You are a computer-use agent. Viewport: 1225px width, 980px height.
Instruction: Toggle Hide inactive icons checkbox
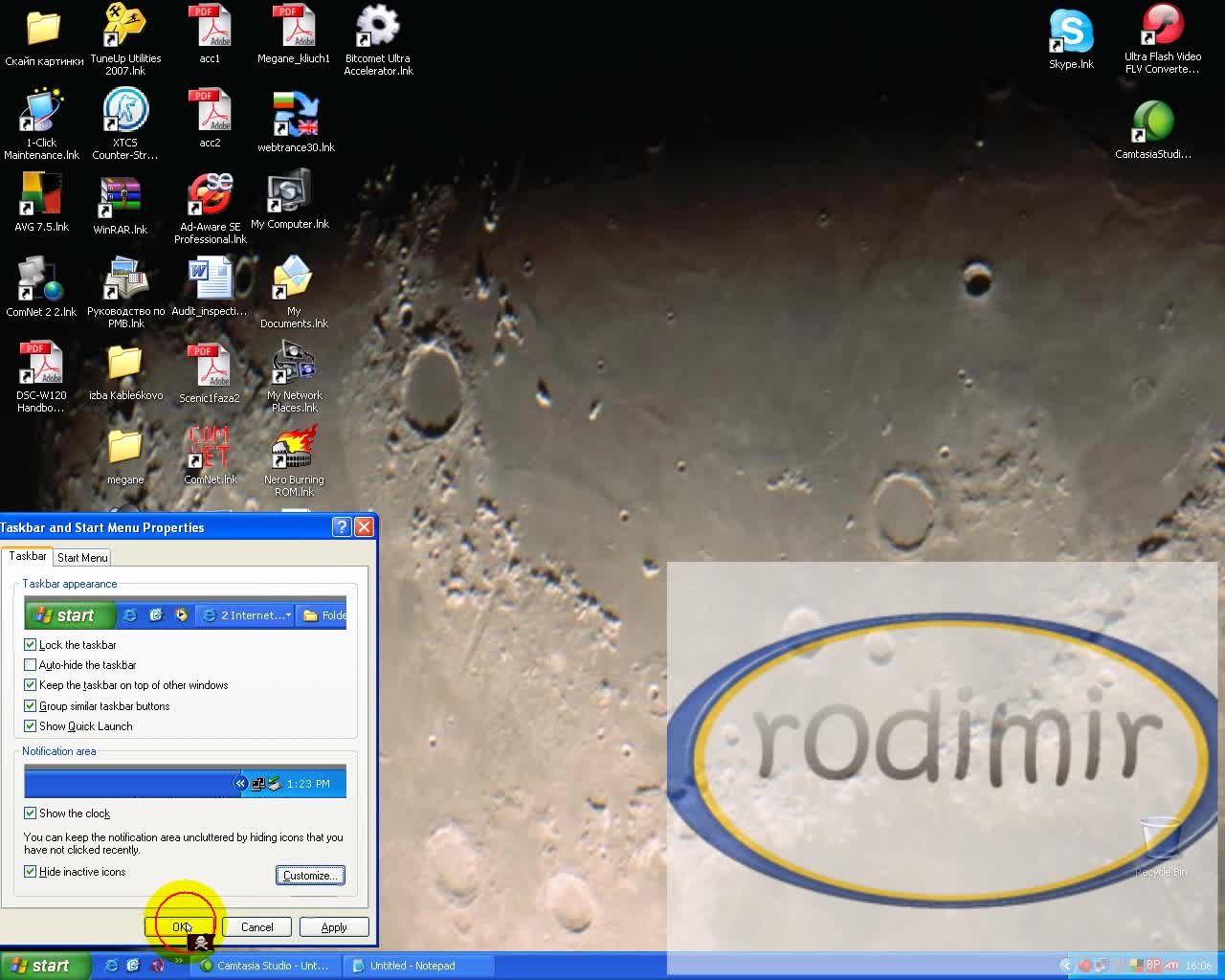(x=30, y=872)
